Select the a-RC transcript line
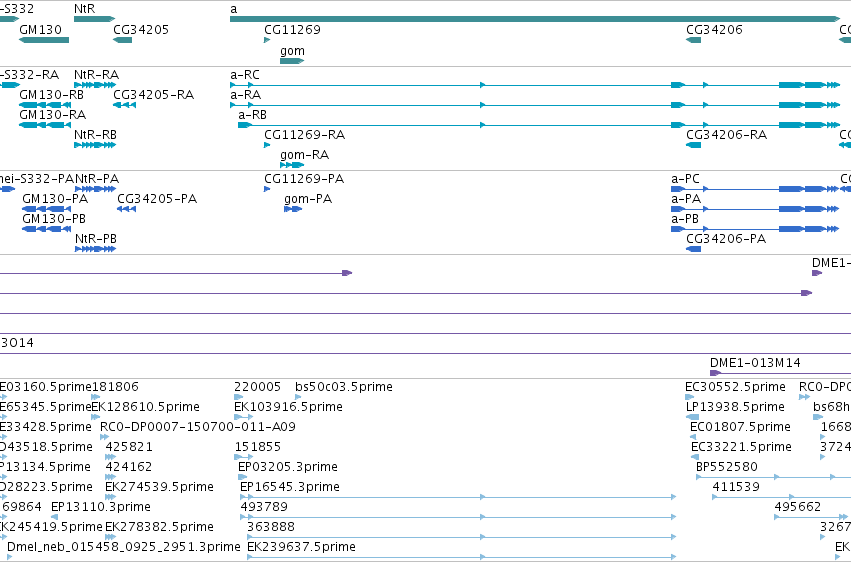 [535, 85]
